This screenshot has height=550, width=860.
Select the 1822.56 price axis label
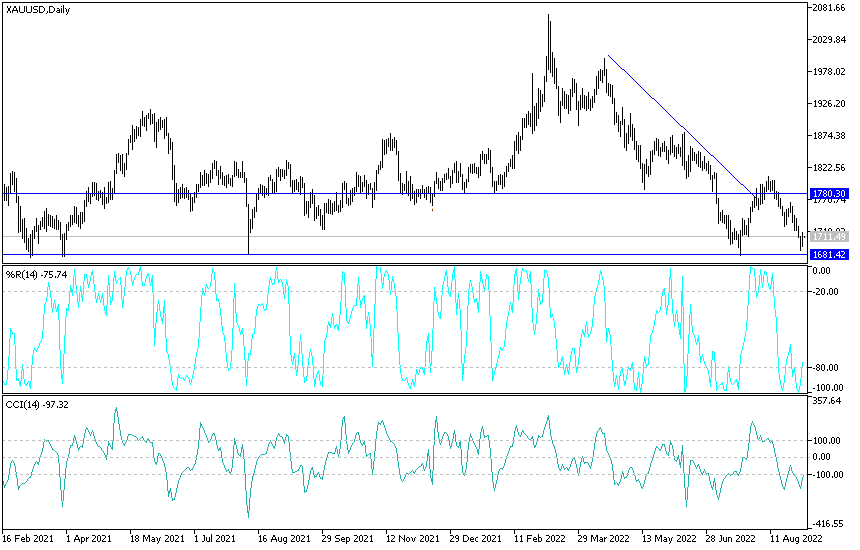point(829,167)
